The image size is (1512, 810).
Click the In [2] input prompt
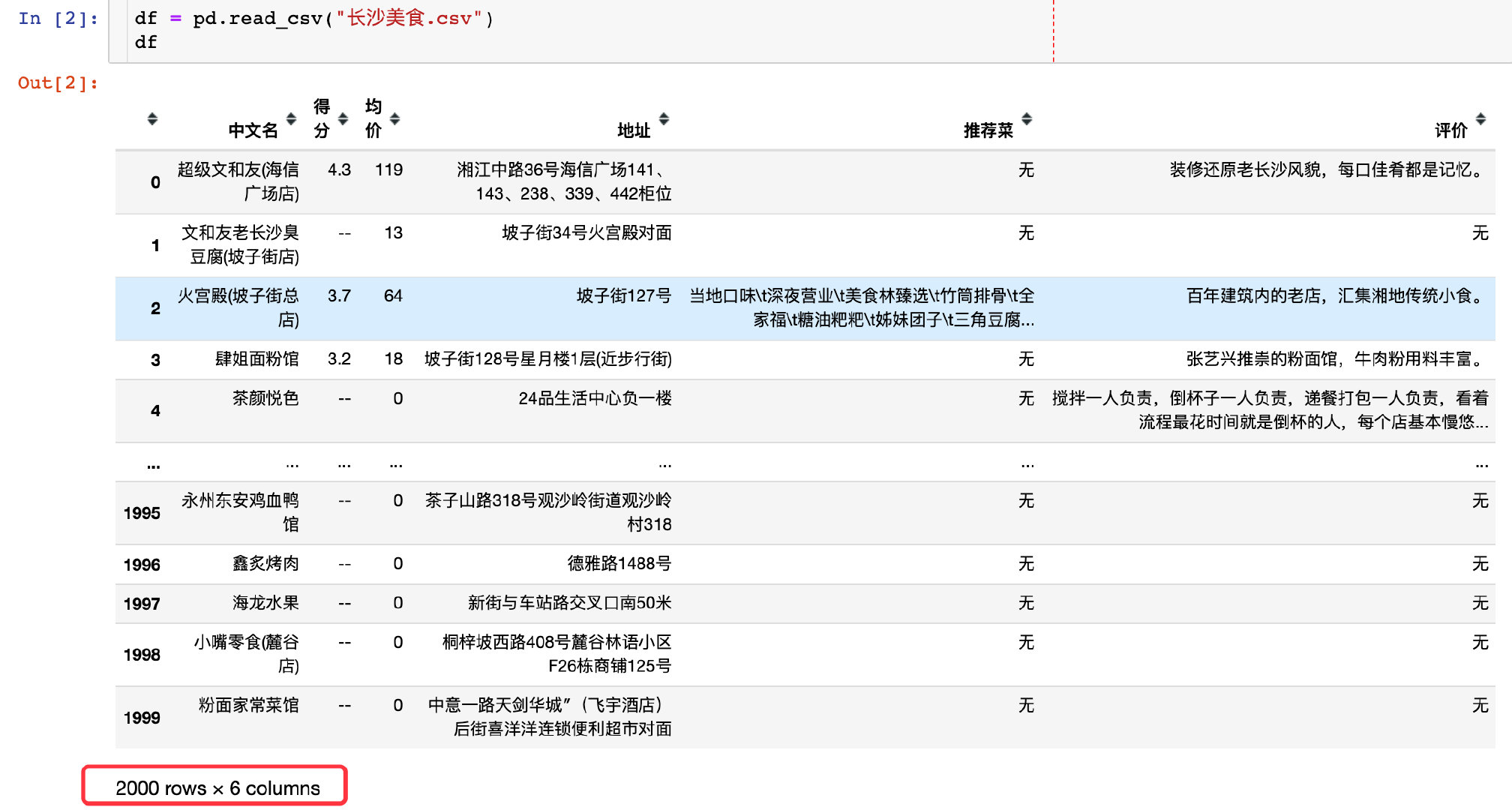point(58,19)
